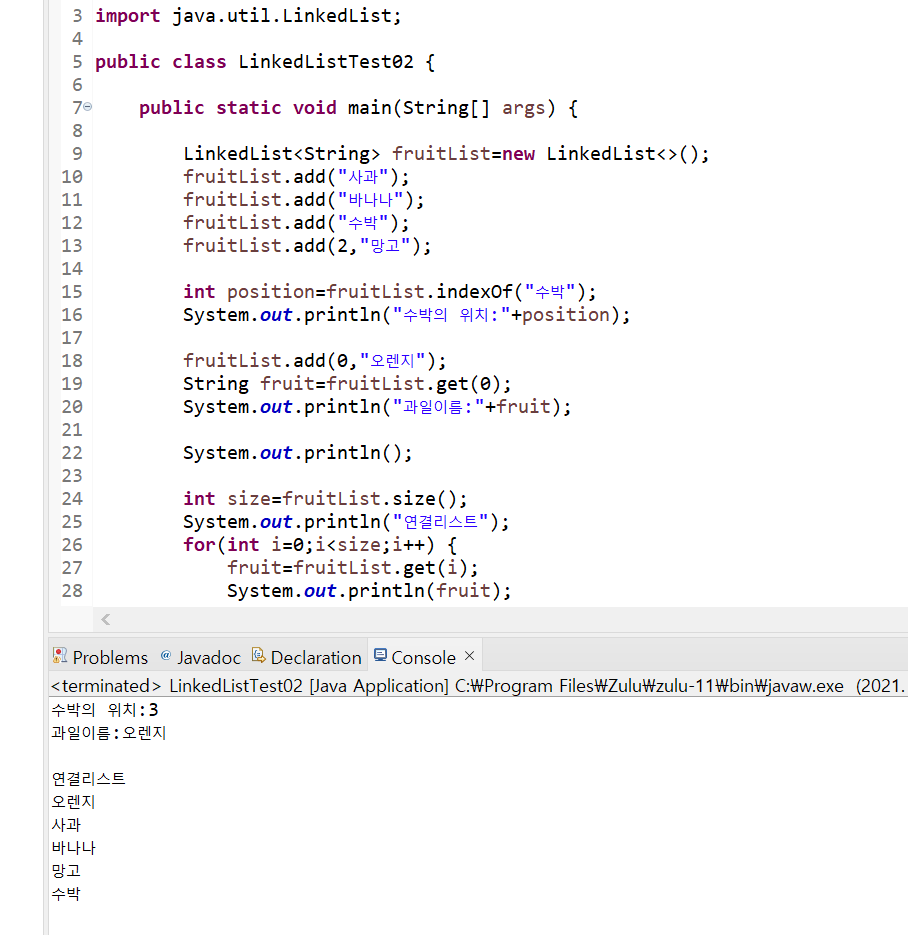908x935 pixels.
Task: Click println "수박의 위치:" line 16
Action: [407, 315]
